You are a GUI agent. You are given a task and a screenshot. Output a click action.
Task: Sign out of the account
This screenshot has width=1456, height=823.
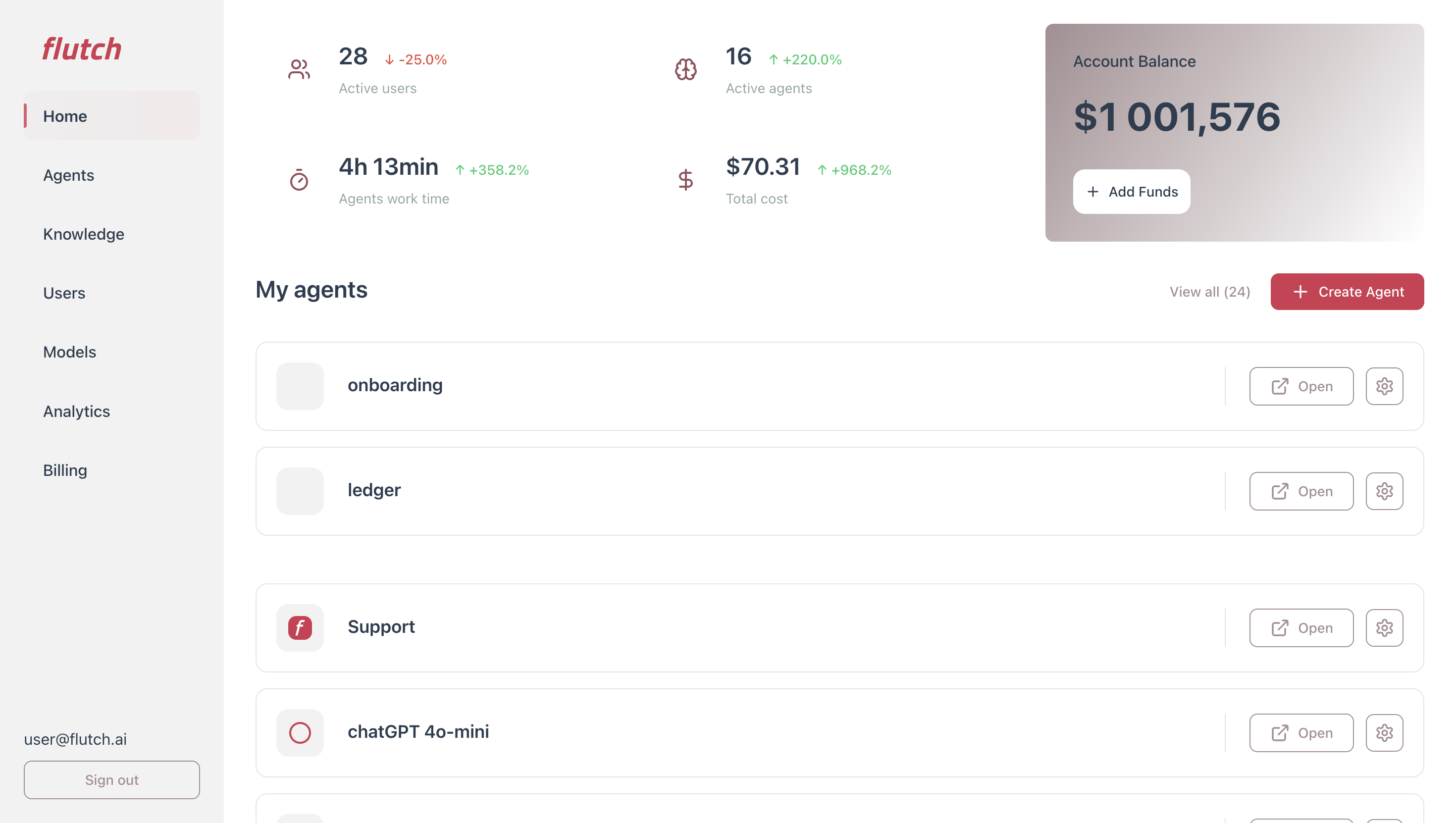click(111, 779)
